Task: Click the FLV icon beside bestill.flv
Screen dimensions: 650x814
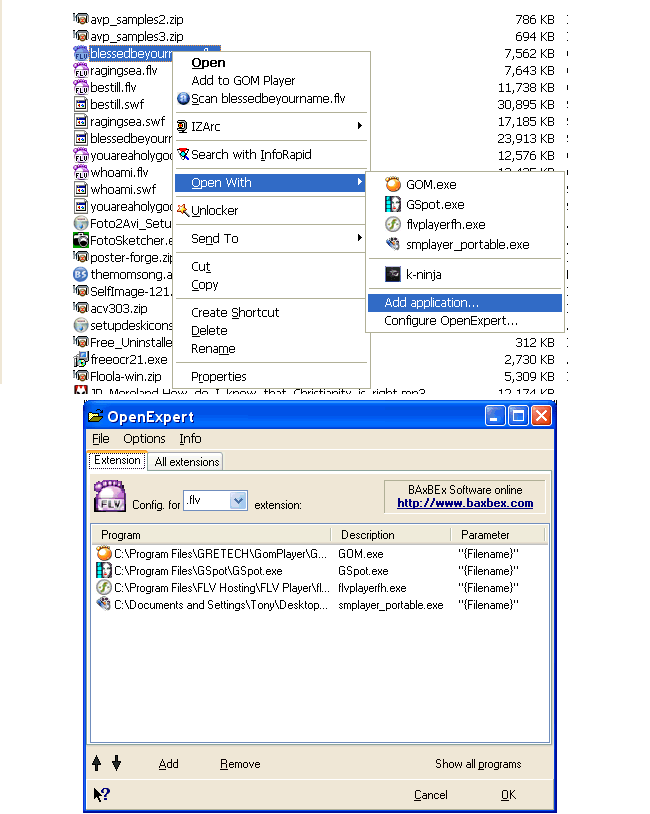Action: click(x=81, y=87)
